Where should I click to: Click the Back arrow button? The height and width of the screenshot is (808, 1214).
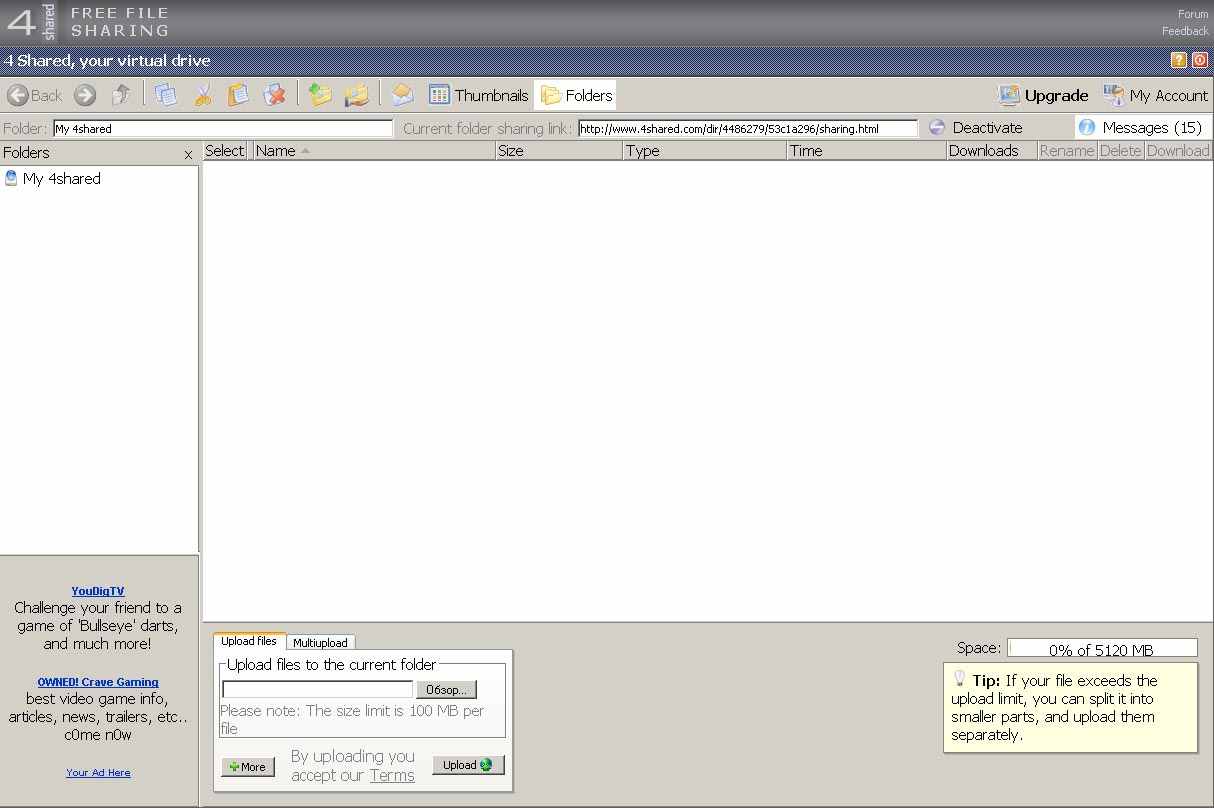tap(35, 95)
